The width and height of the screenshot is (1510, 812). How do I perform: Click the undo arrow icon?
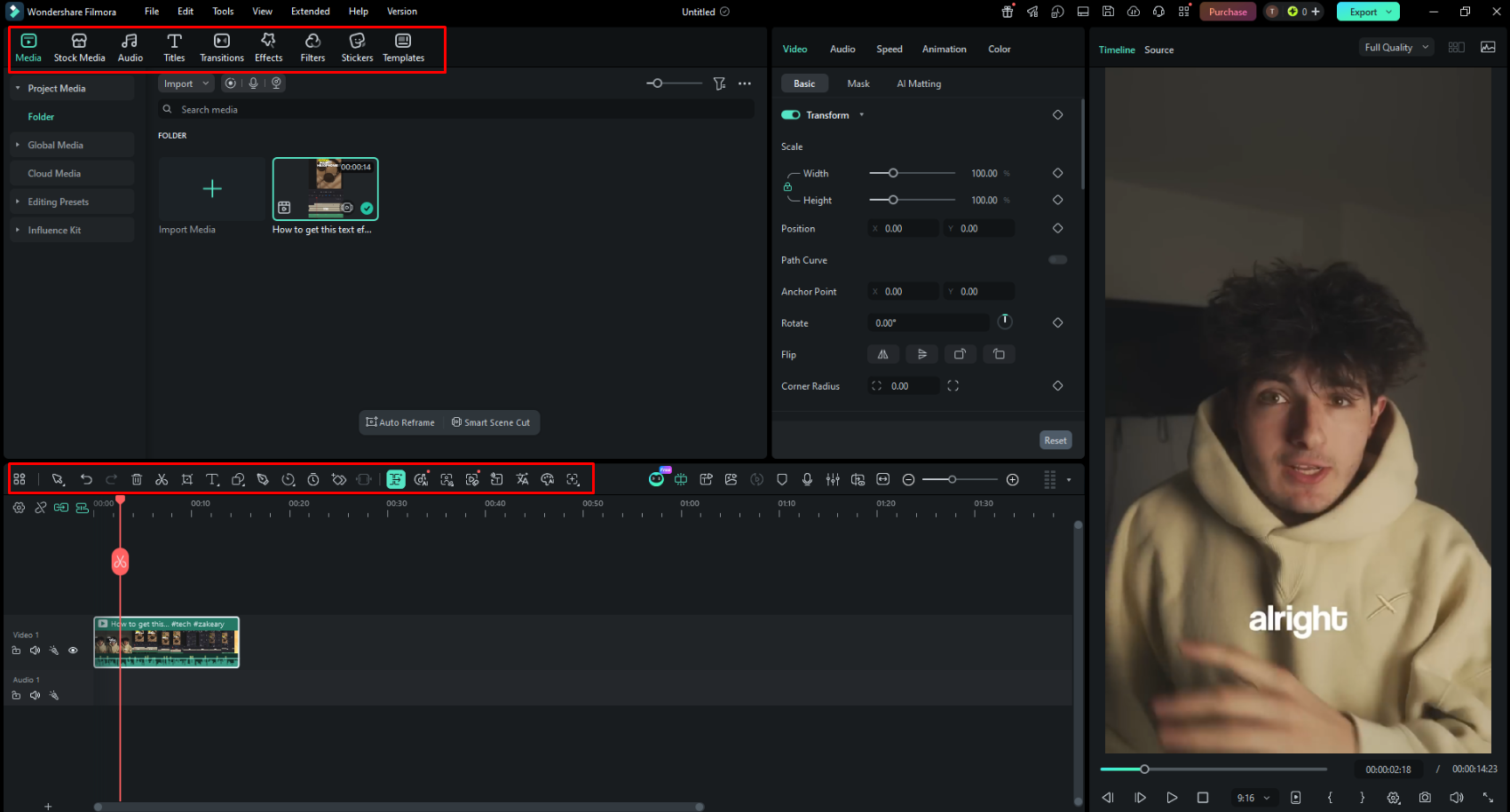(86, 479)
